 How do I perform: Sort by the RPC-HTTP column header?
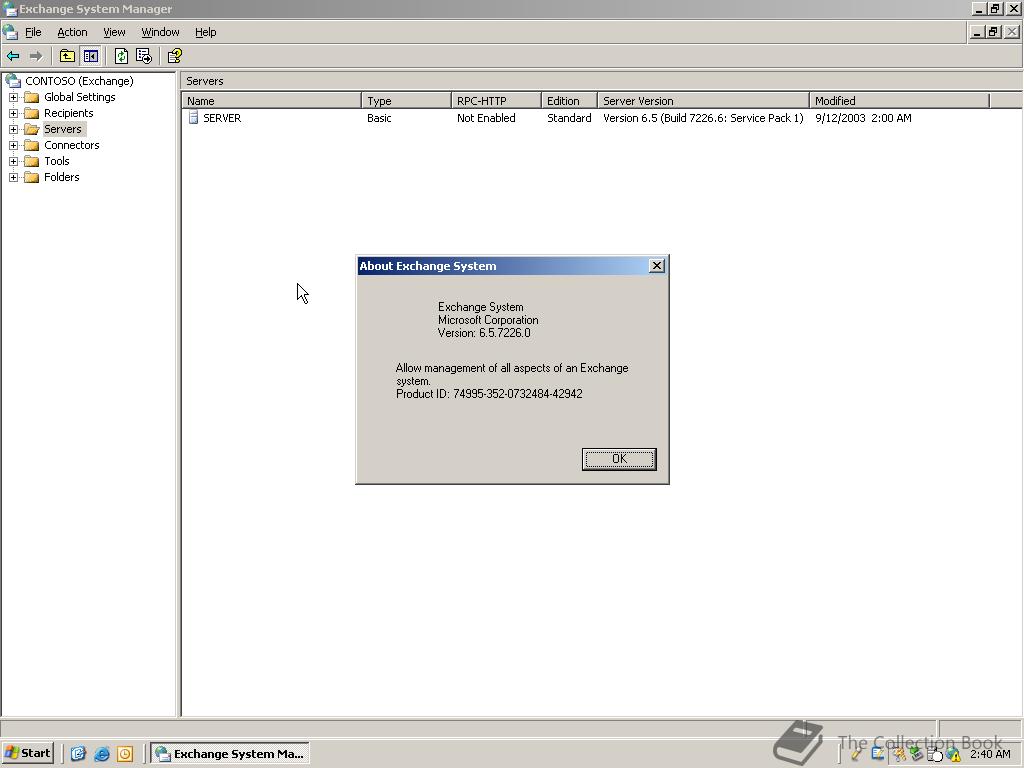coord(496,101)
